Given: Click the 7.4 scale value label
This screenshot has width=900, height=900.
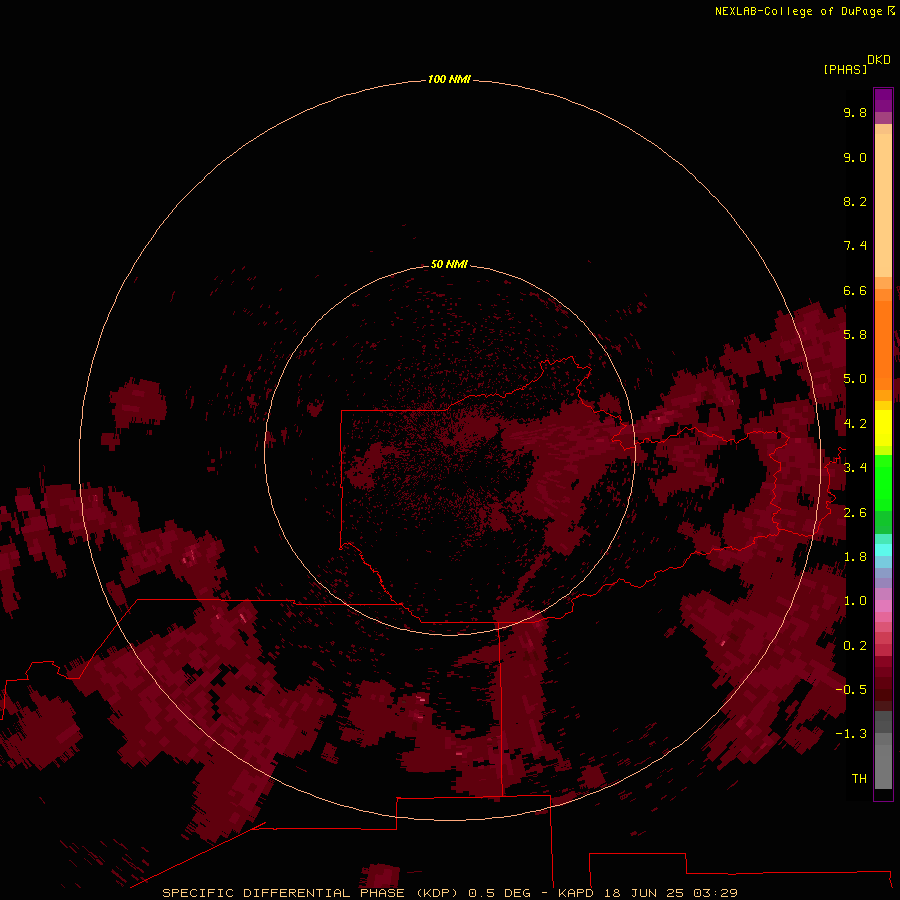Looking at the screenshot, I should (x=855, y=246).
